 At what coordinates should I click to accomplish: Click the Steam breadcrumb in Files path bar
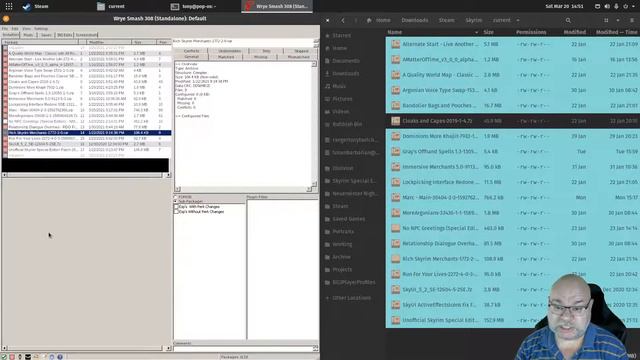point(447,20)
